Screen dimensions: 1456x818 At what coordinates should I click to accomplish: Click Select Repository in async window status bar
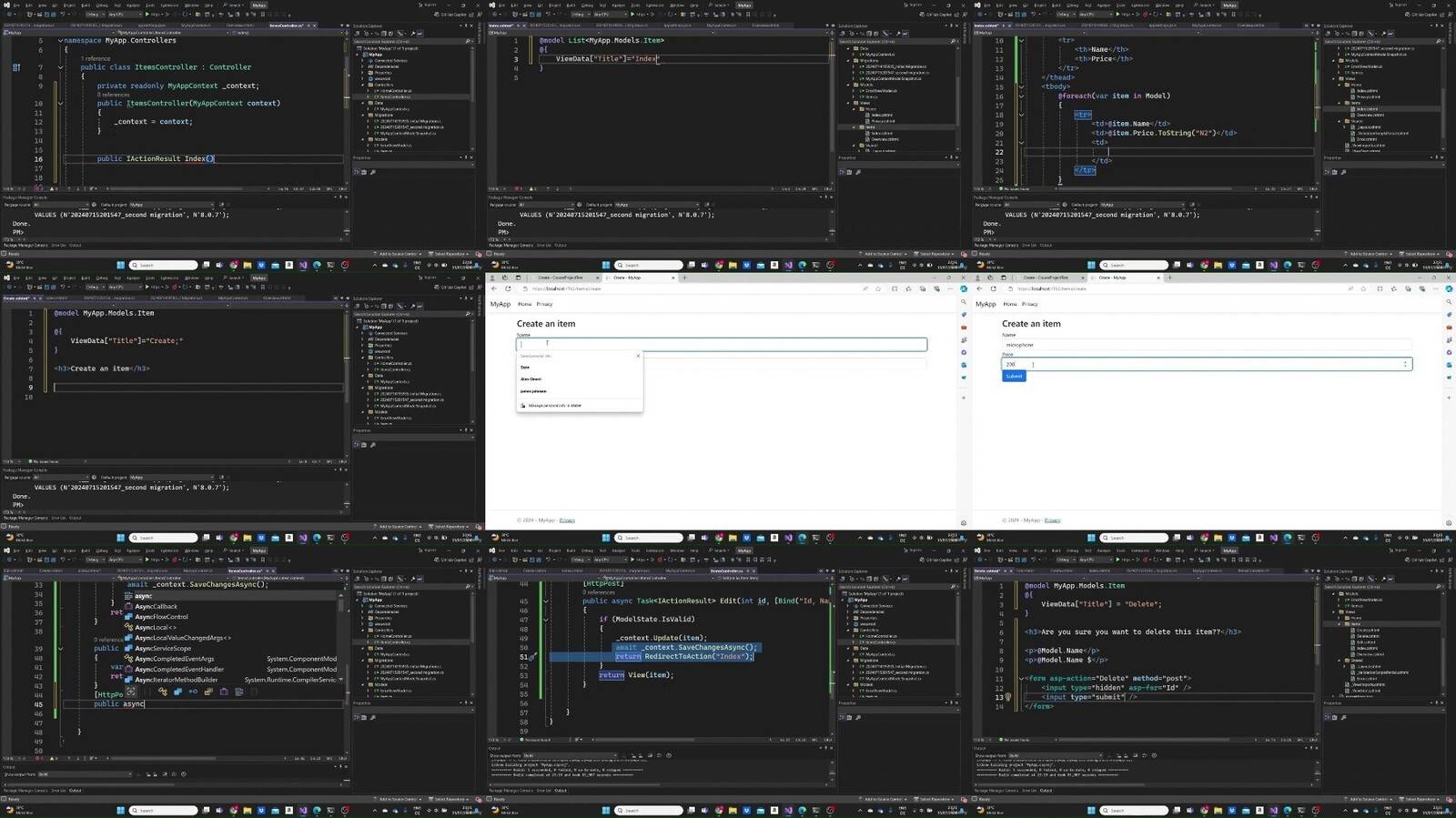[x=449, y=799]
